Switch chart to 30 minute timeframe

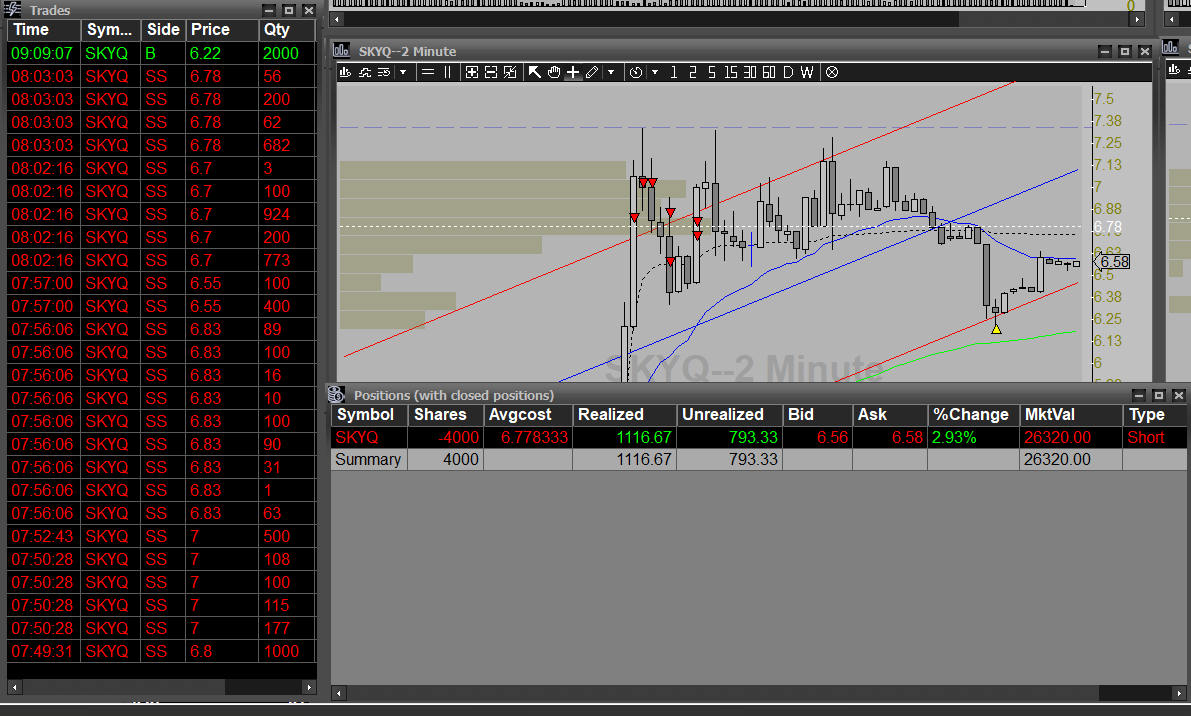tap(750, 72)
